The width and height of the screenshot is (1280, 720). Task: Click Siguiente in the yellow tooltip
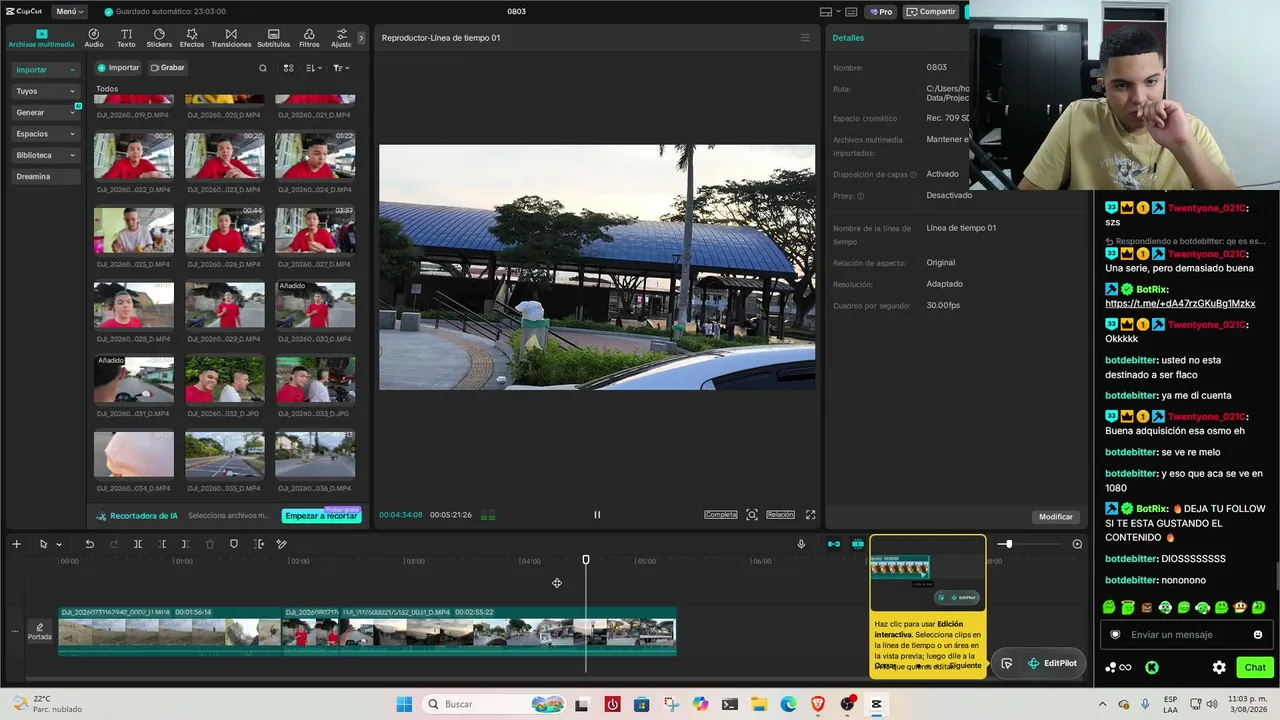click(965, 665)
